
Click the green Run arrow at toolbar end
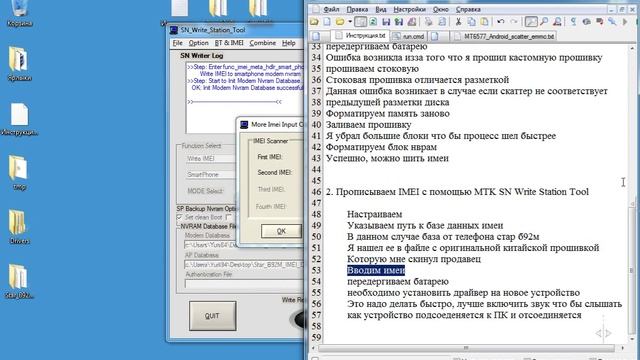625,22
